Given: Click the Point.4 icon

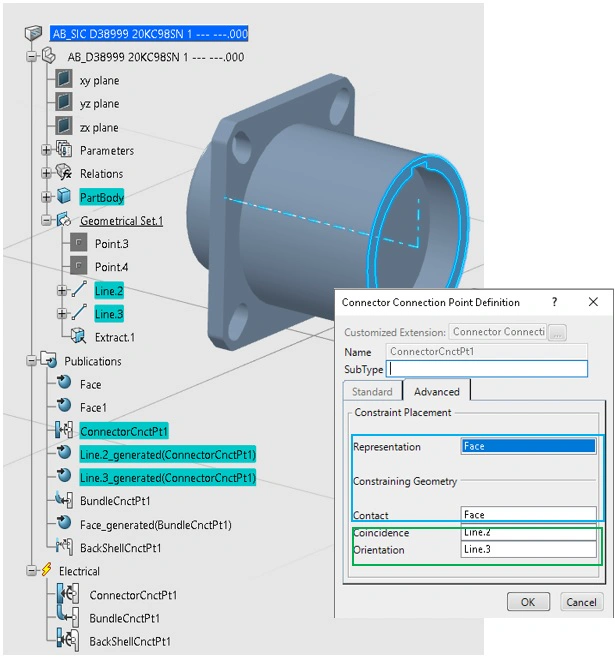Looking at the screenshot, I should click(78, 266).
